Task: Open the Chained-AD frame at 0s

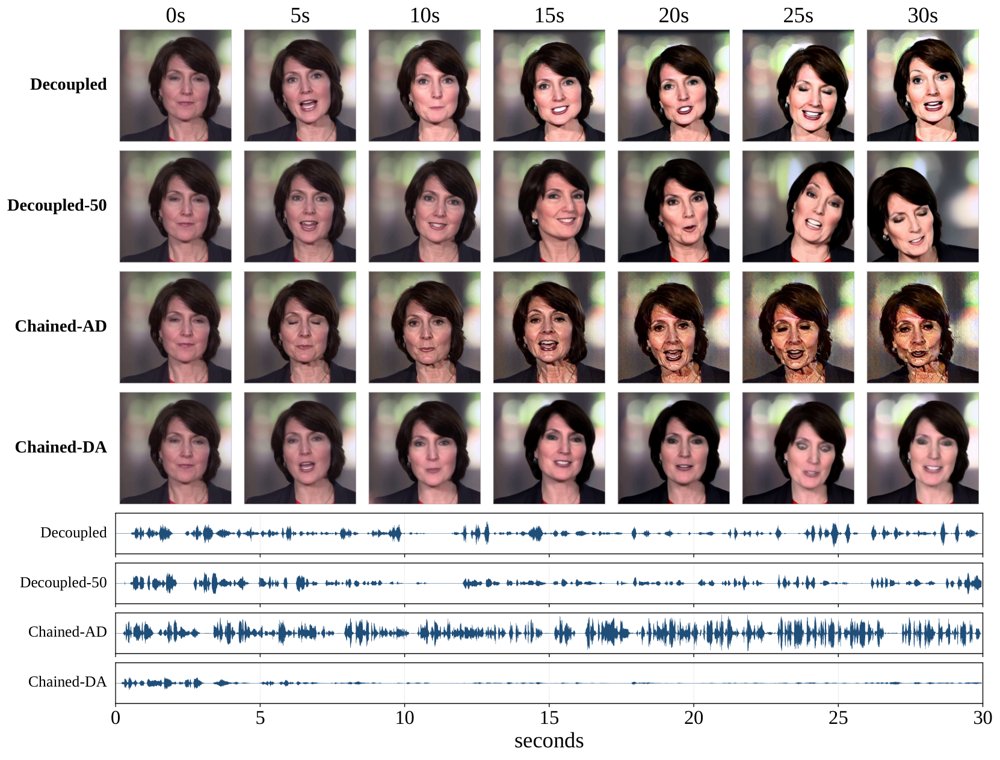Action: [175, 327]
